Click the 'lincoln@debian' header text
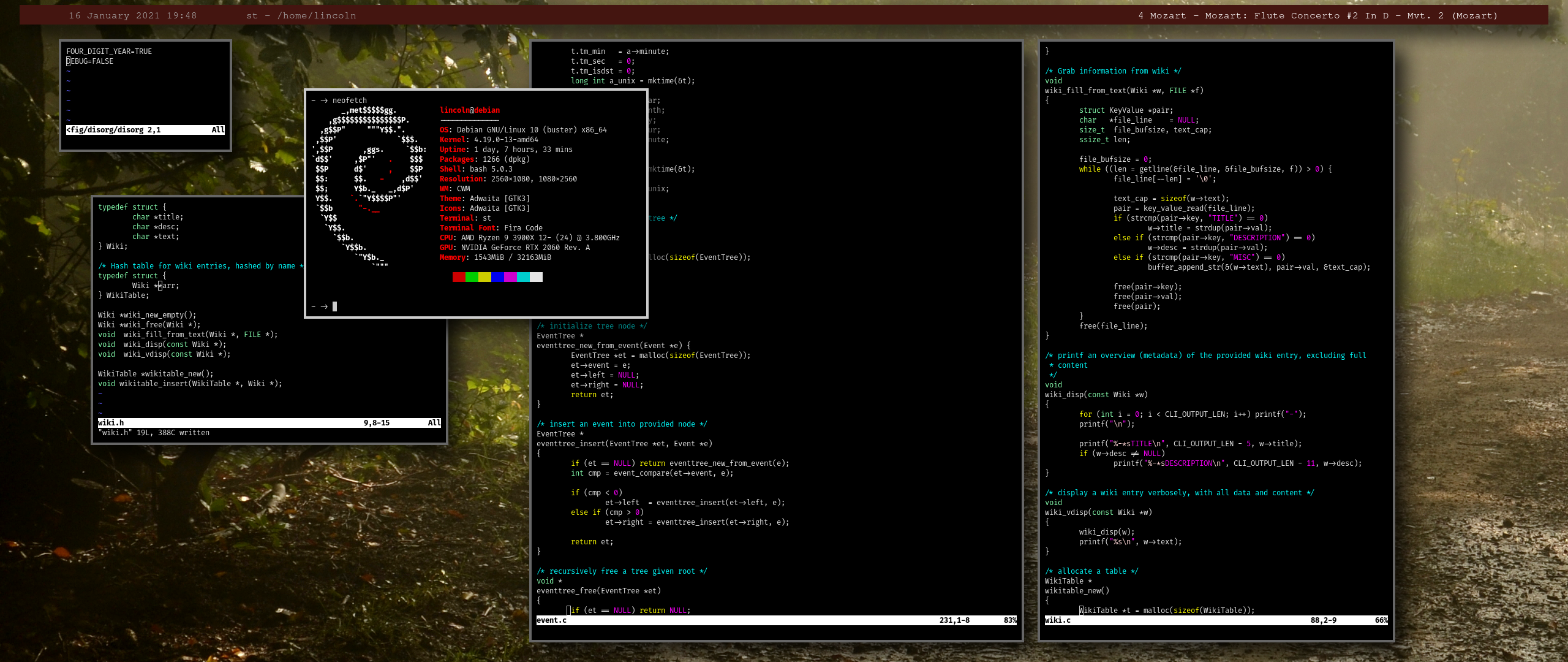This screenshot has height=662, width=1568. [x=469, y=110]
